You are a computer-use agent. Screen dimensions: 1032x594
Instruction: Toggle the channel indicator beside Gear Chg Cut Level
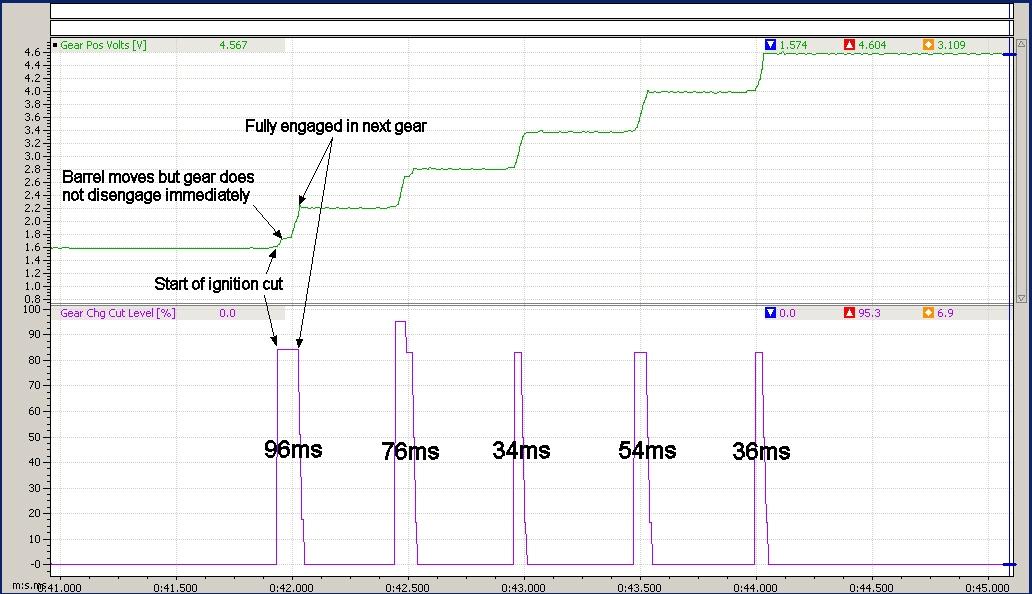tap(55, 313)
